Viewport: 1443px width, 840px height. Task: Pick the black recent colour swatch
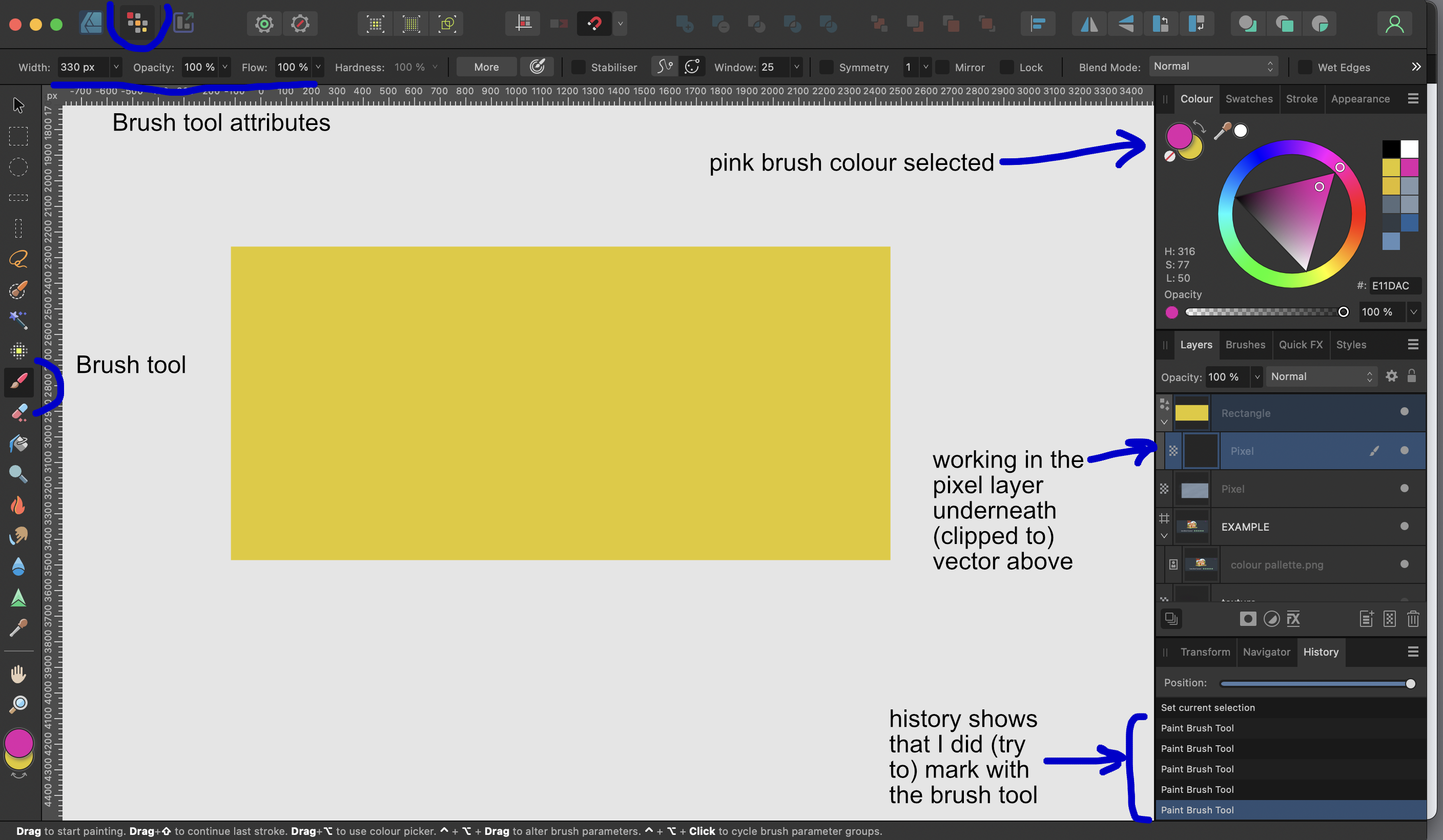[1391, 150]
